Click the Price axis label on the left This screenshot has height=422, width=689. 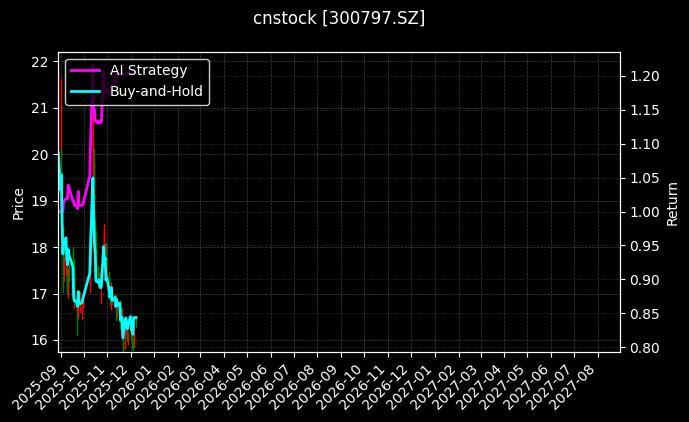pos(17,201)
